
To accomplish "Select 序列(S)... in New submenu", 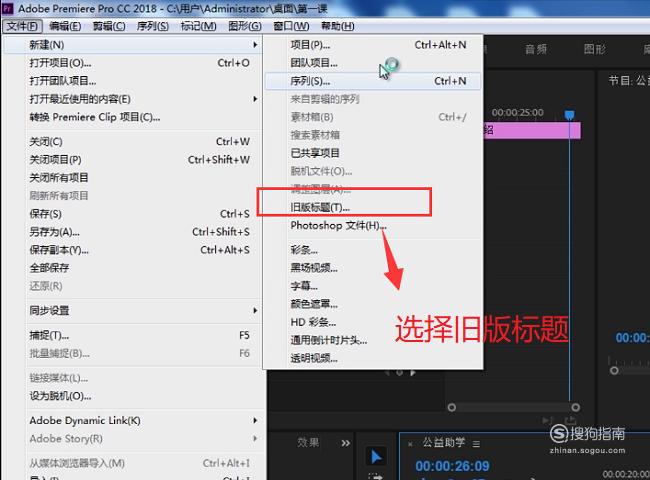I will [373, 81].
